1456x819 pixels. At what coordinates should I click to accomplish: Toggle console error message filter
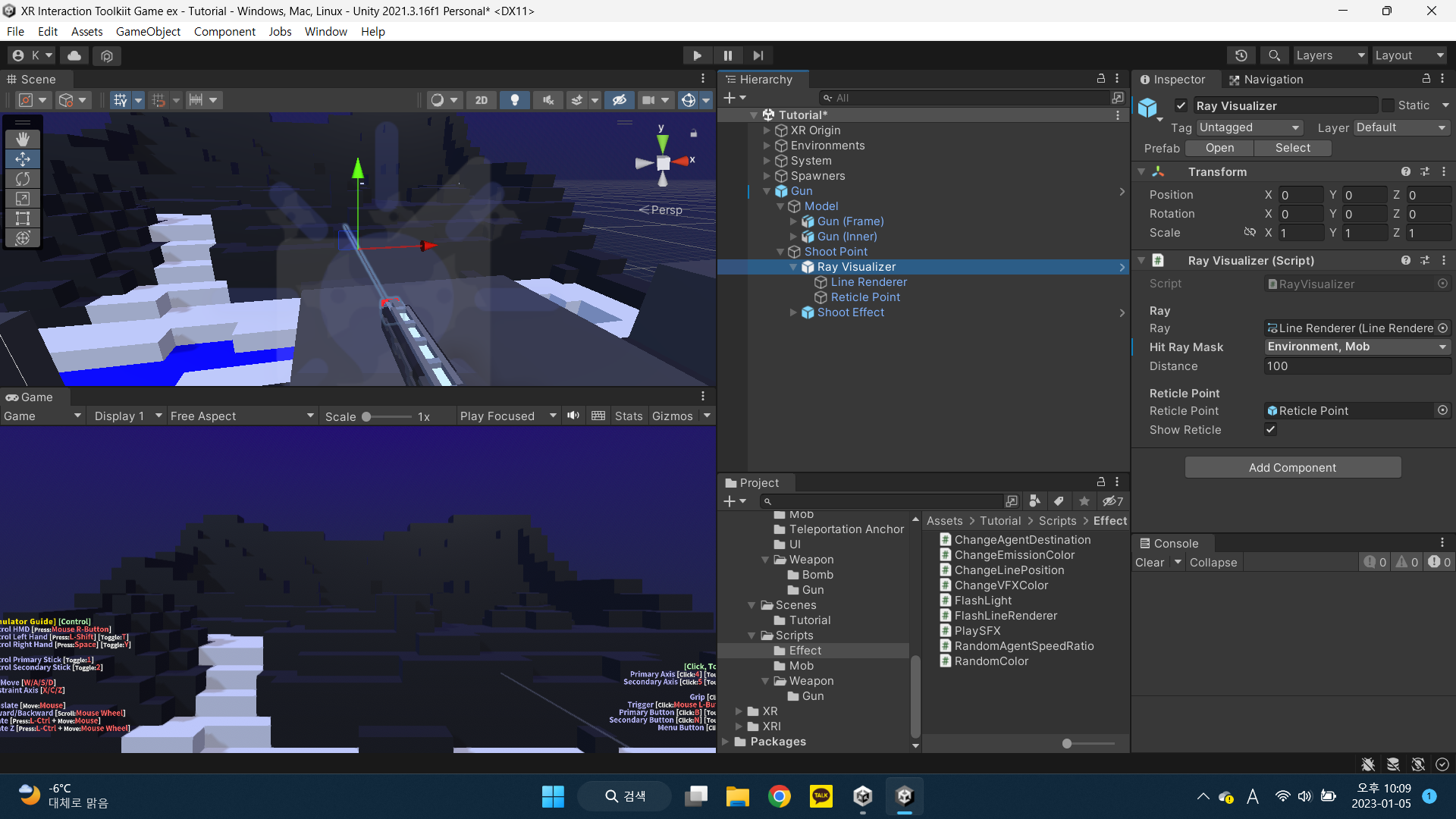click(x=1439, y=562)
